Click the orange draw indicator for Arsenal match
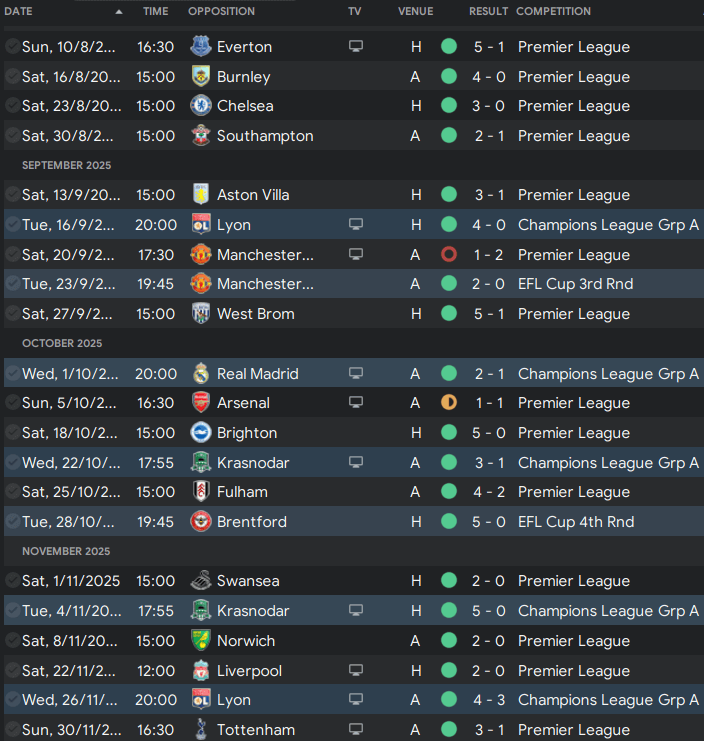Image resolution: width=704 pixels, height=741 pixels. point(448,403)
